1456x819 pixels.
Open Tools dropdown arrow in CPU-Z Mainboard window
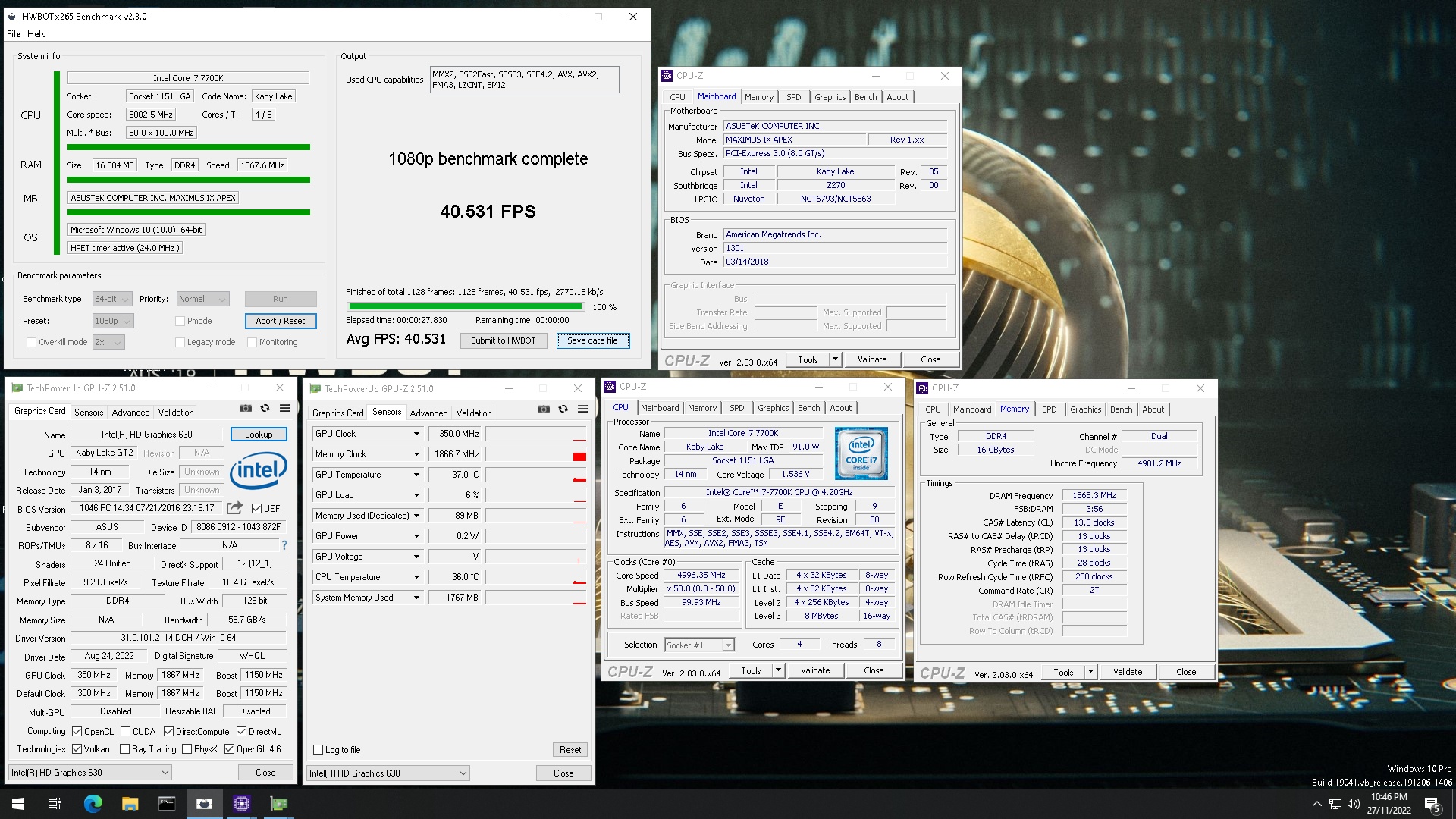835,359
